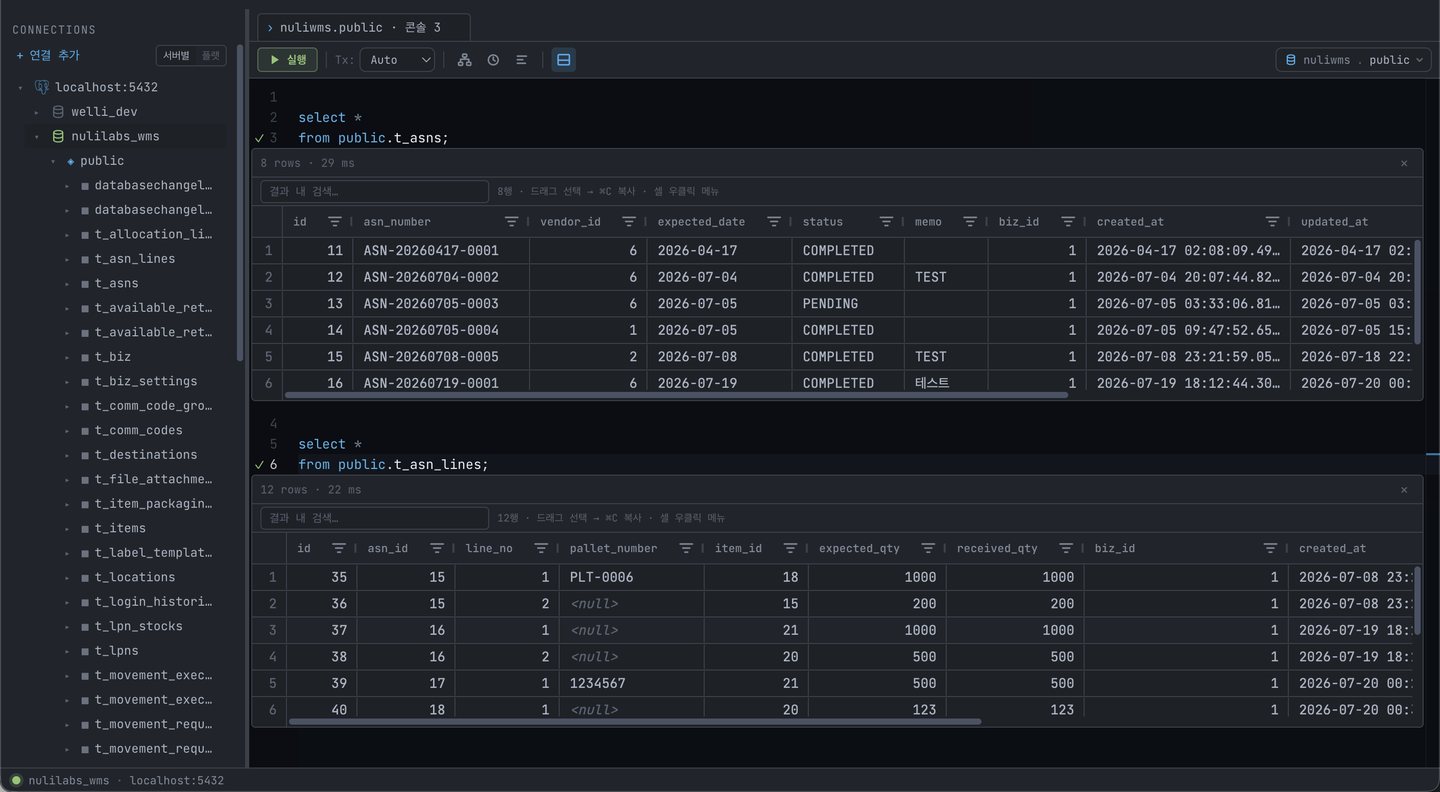Open the explain plan diagram icon in toolbar
Image resolution: width=1440 pixels, height=792 pixels.
coord(464,60)
